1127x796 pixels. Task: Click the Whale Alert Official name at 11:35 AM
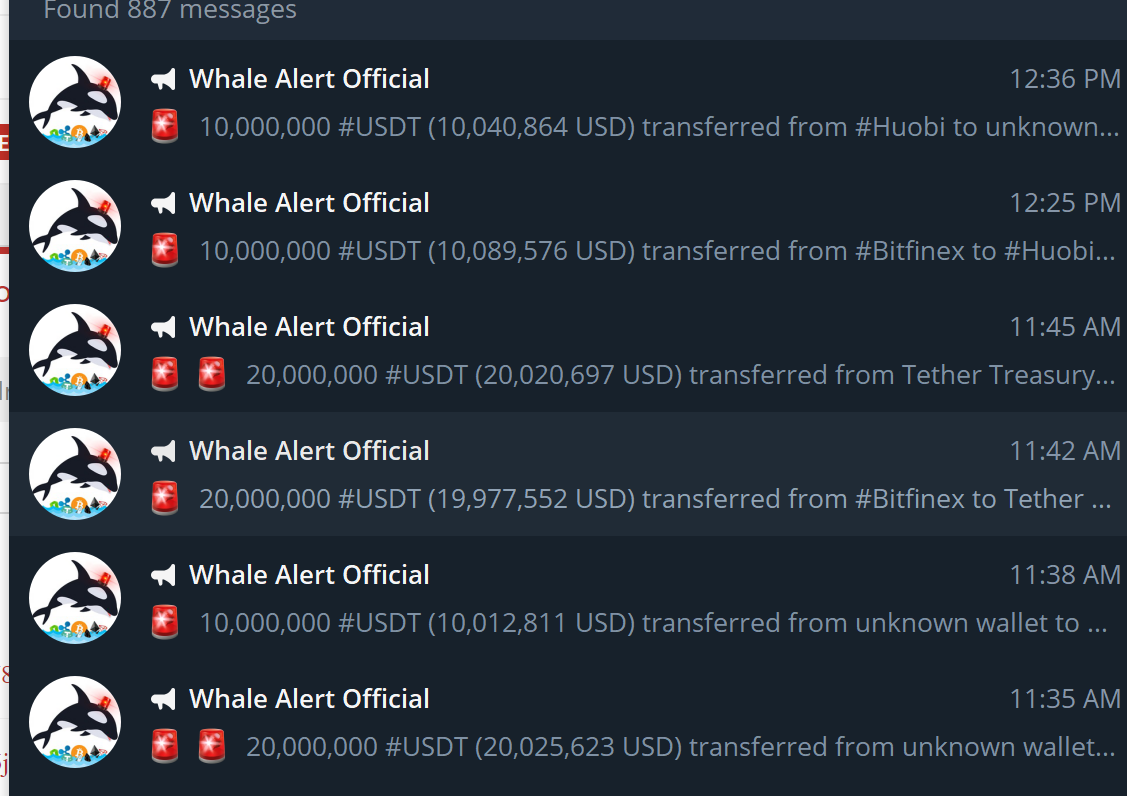point(309,699)
